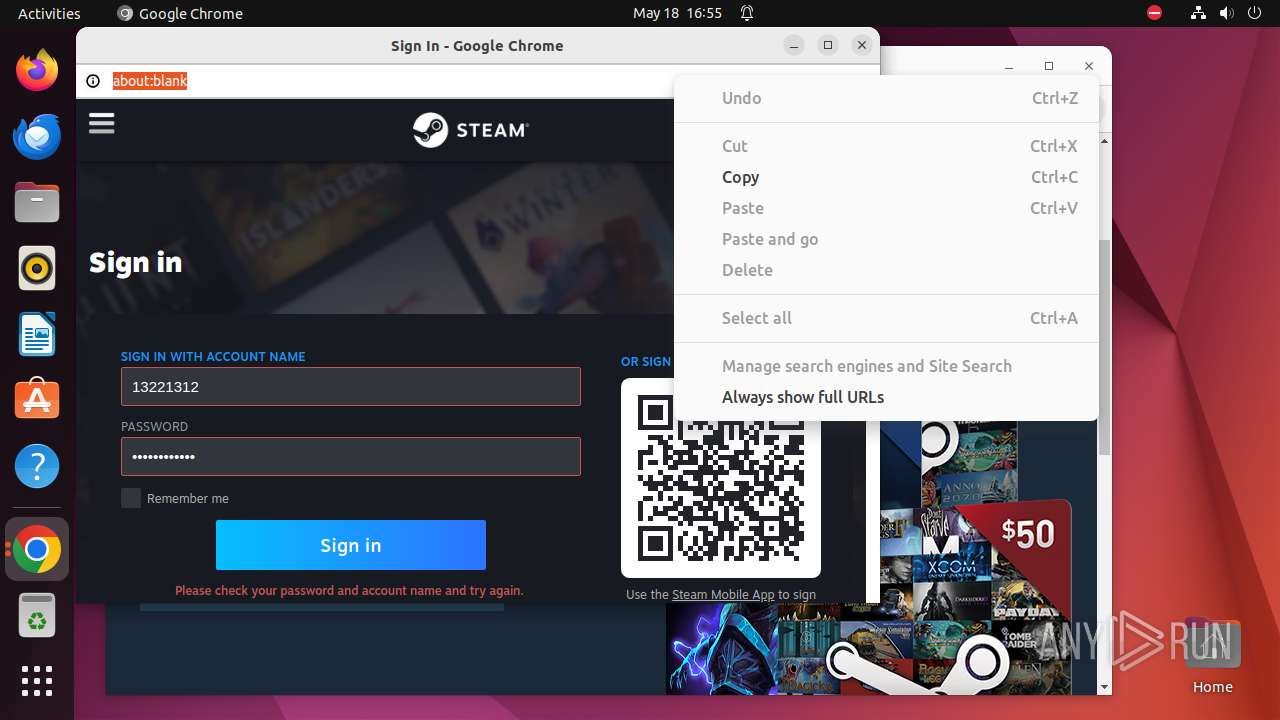The width and height of the screenshot is (1280, 720).
Task: Maximize the Sign In Chrome window
Action: pyautogui.click(x=828, y=45)
